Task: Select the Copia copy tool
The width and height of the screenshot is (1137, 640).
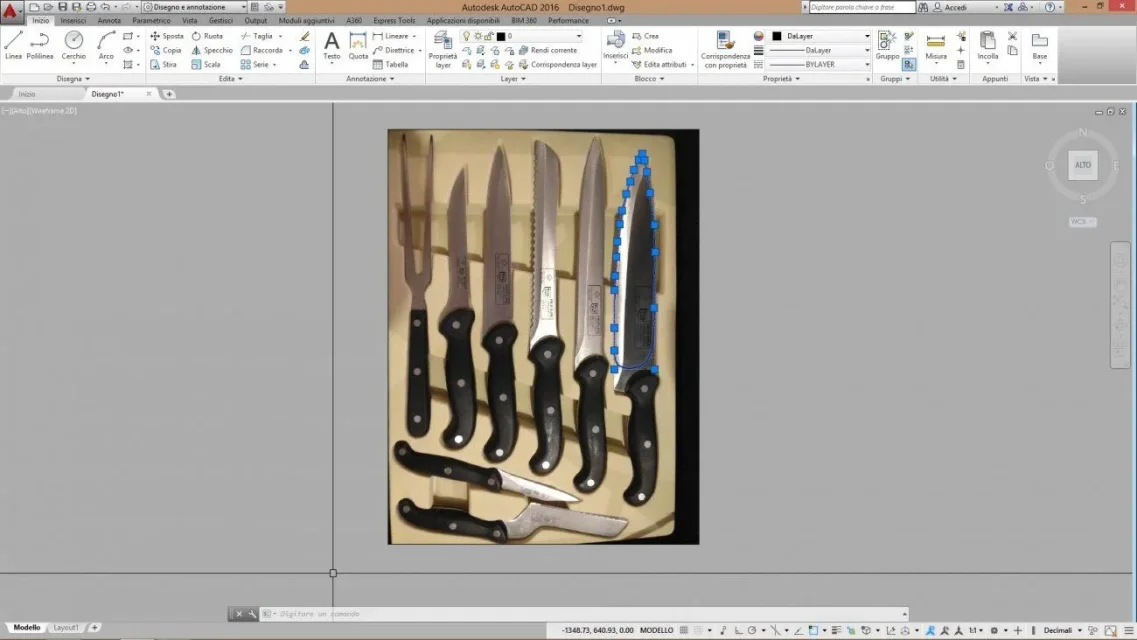Action: [166, 50]
